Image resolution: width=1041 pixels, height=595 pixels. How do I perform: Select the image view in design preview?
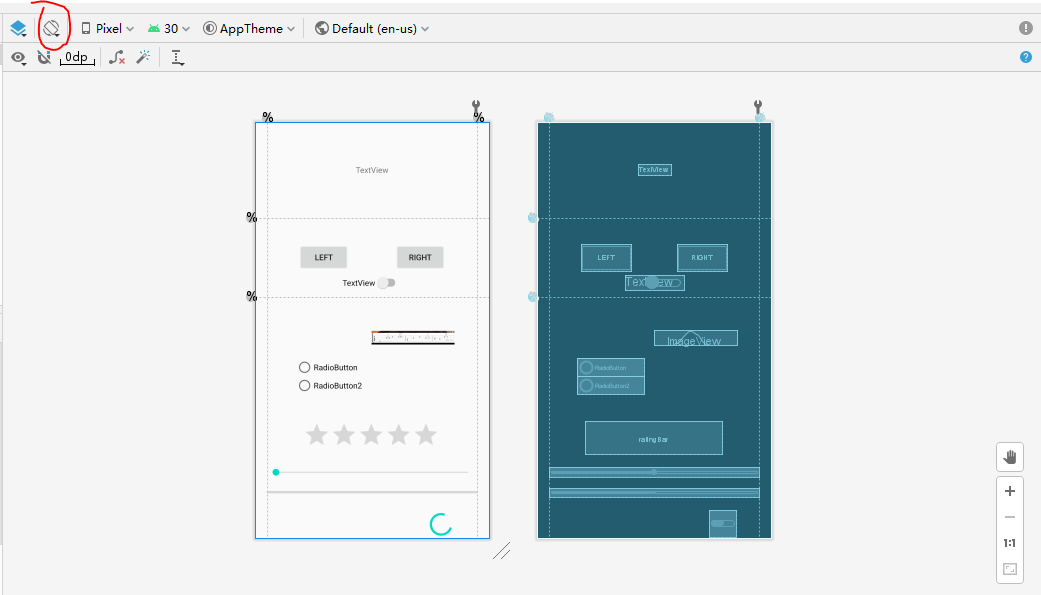coord(413,338)
